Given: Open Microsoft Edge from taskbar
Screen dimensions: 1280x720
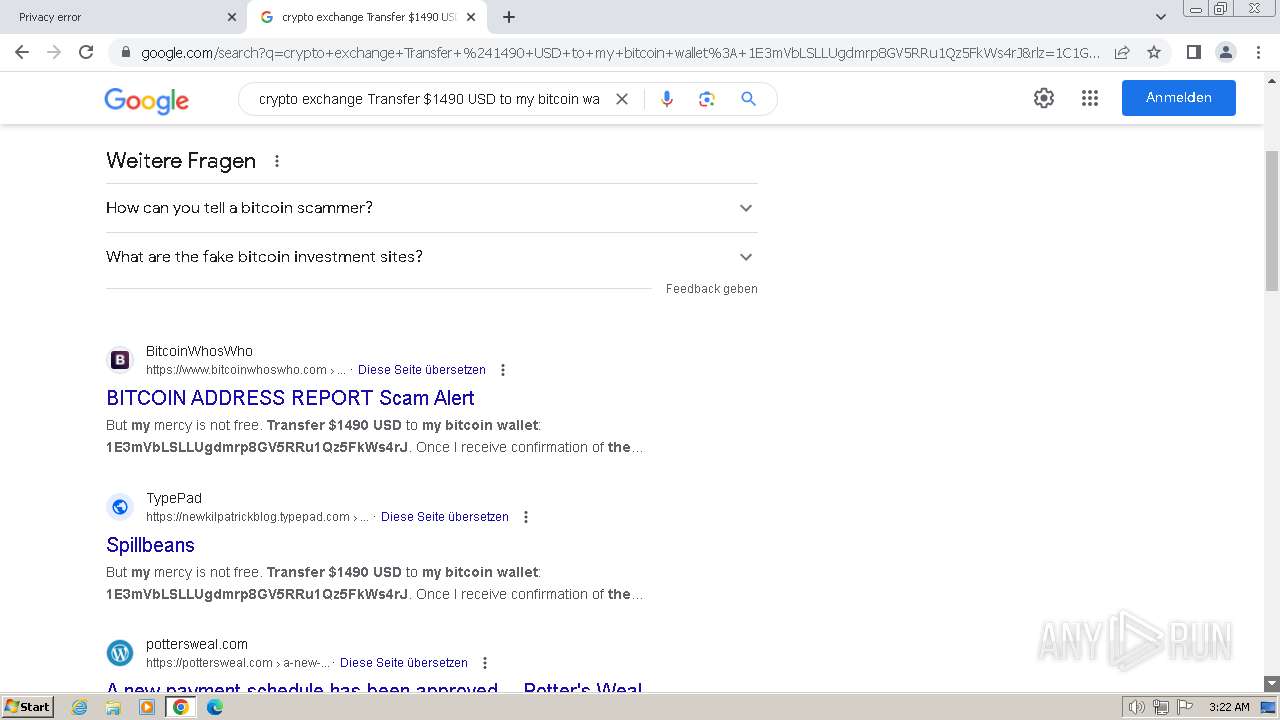Looking at the screenshot, I should (x=214, y=707).
